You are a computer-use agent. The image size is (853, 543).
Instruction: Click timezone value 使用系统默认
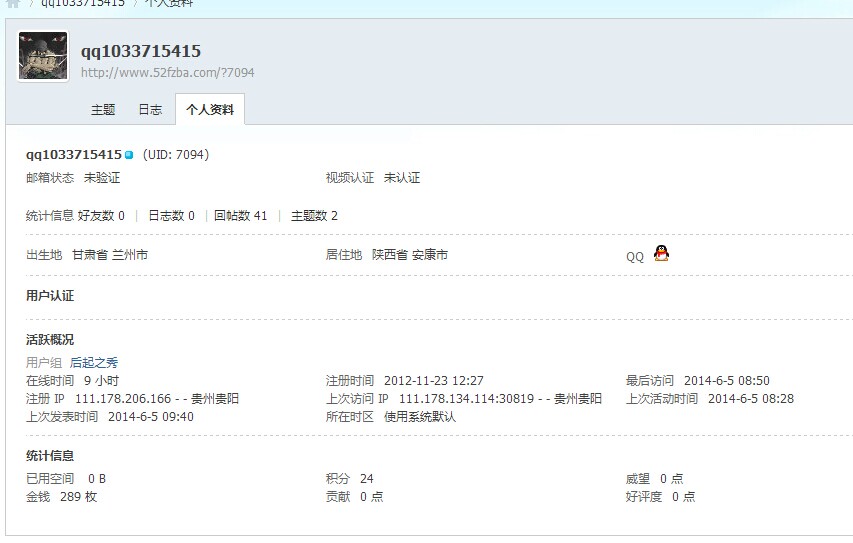[x=420, y=417]
